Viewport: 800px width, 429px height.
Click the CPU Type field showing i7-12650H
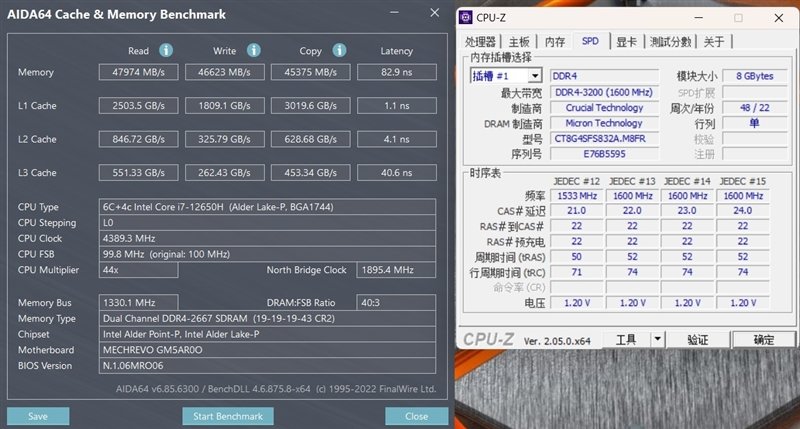(267, 207)
